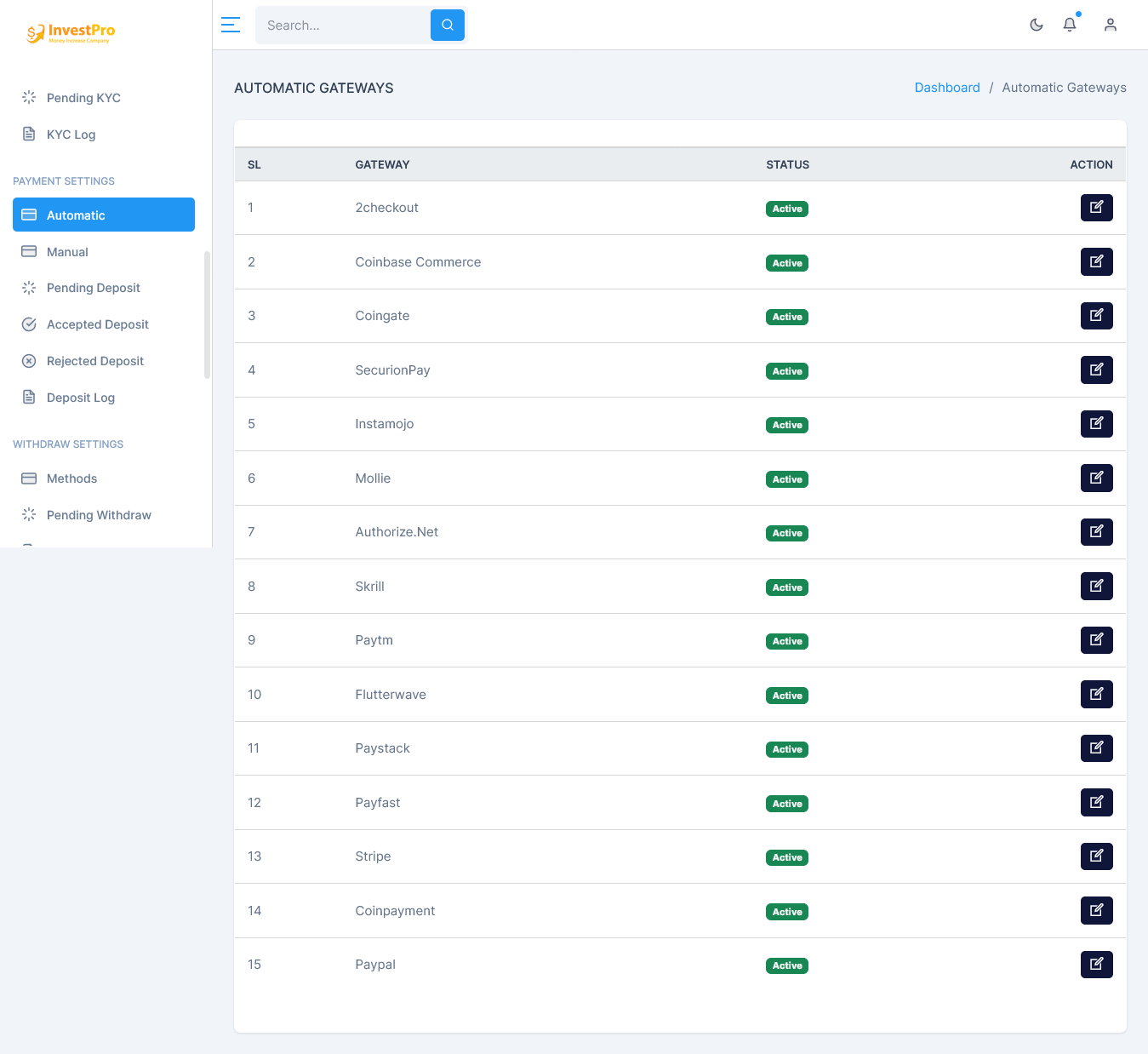Select Automatic payment settings item
This screenshot has width=1148, height=1054.
(x=104, y=215)
